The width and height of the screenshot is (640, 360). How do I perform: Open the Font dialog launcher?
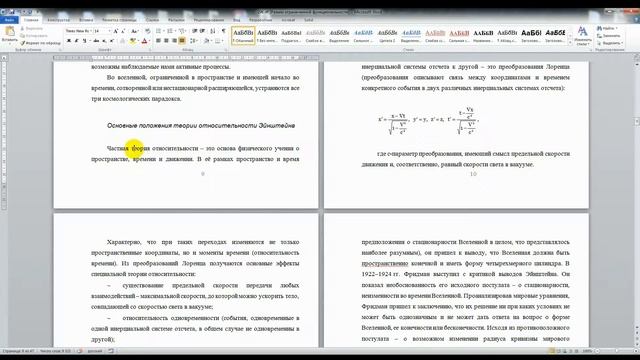click(150, 50)
